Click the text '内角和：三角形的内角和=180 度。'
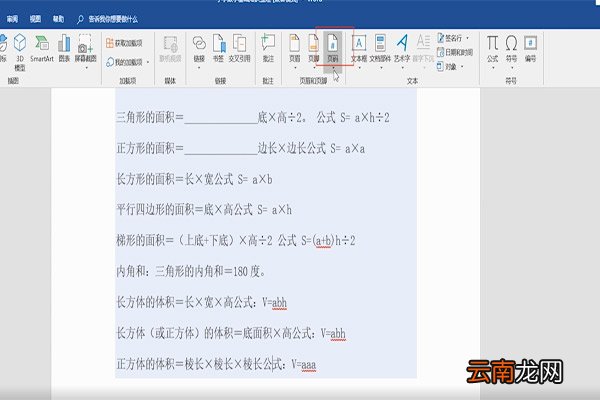Image resolution: width=600 pixels, height=400 pixels. click(191, 271)
